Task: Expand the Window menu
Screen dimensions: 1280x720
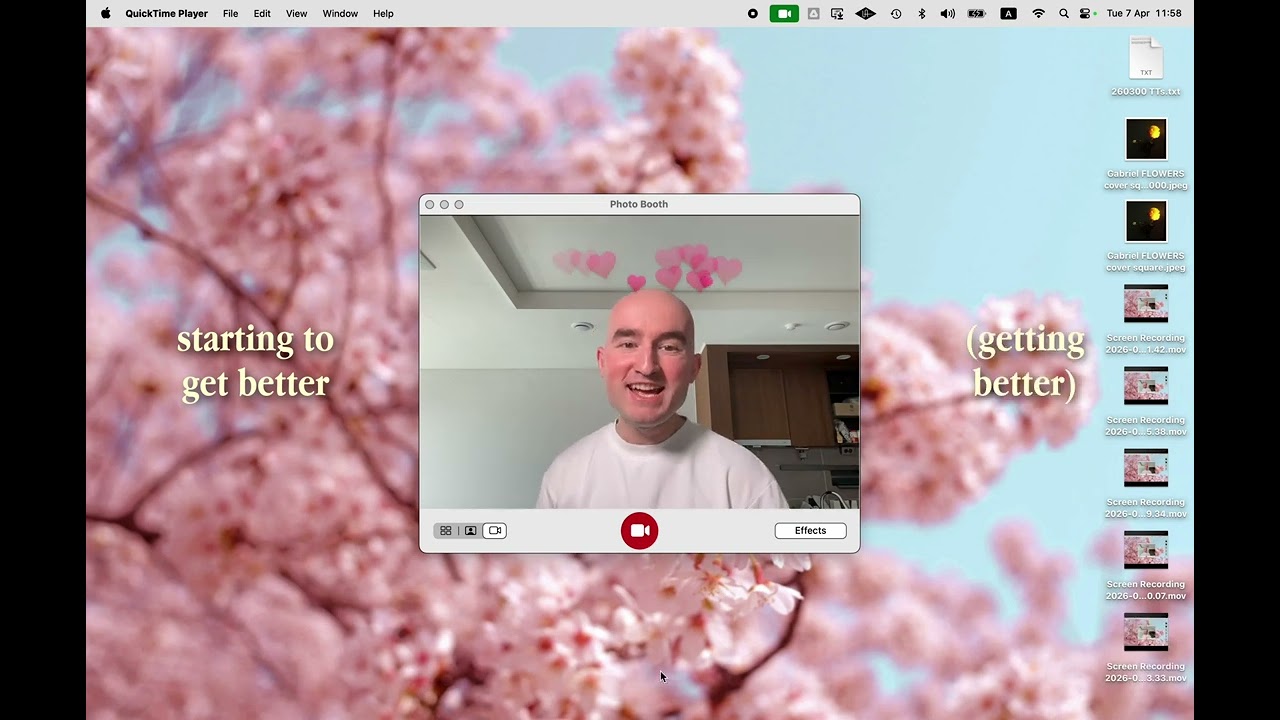Action: 340,14
